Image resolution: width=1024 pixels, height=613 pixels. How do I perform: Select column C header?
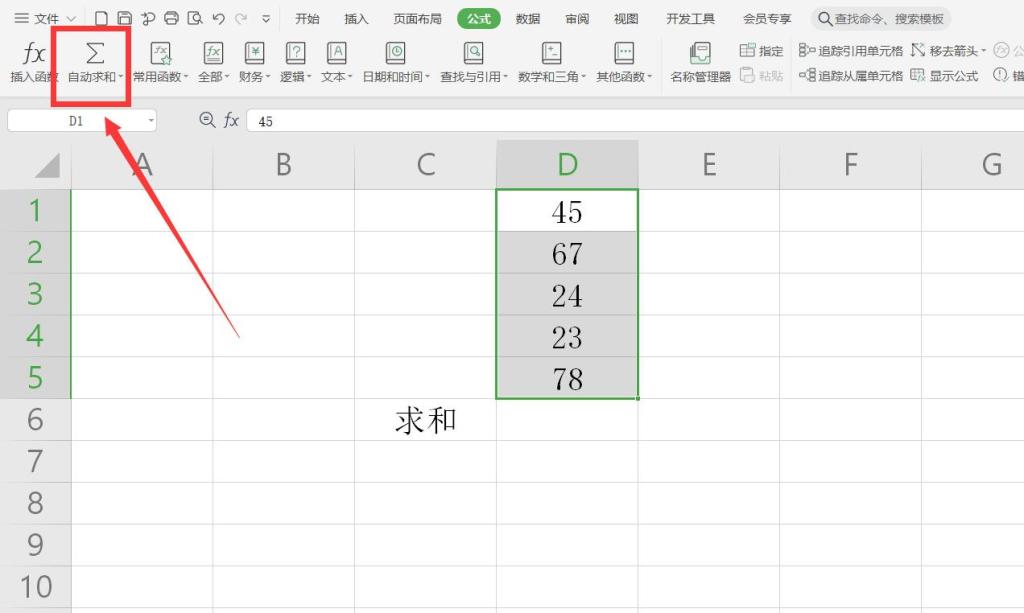click(x=425, y=165)
